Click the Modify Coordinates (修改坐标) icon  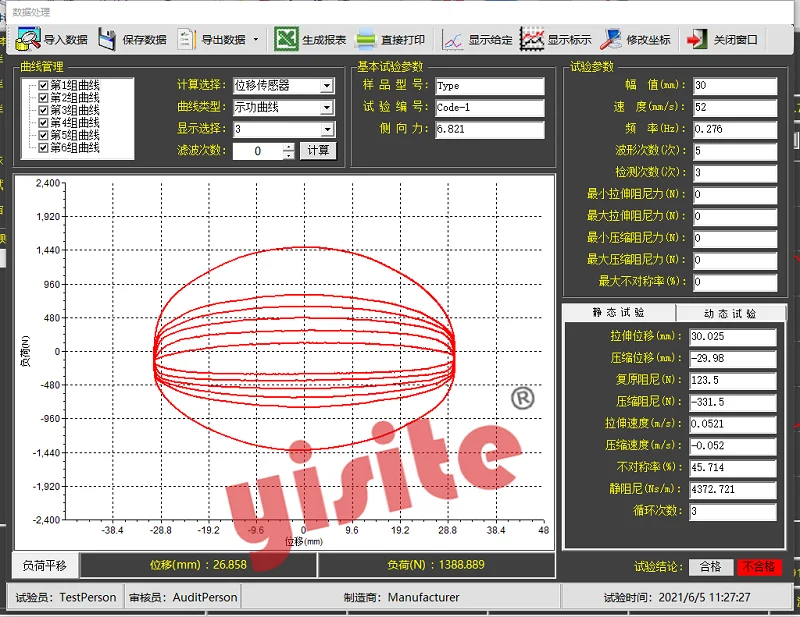click(x=611, y=39)
